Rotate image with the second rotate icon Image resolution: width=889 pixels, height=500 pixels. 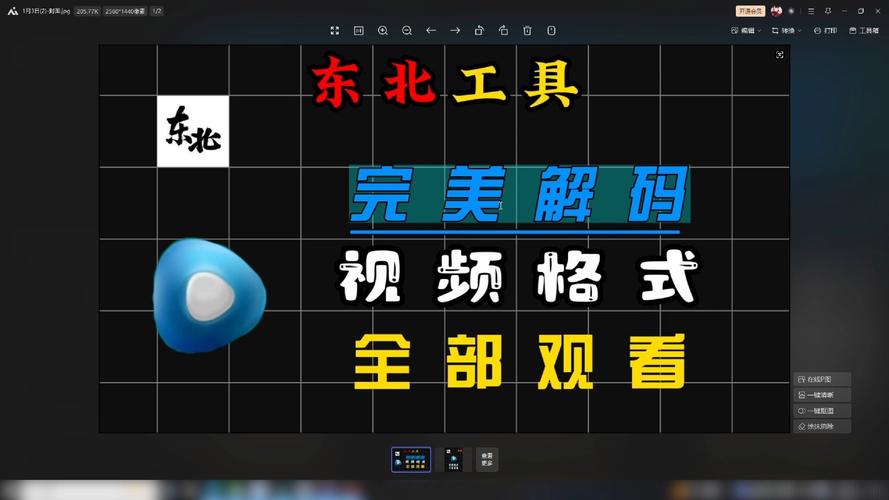pos(503,31)
